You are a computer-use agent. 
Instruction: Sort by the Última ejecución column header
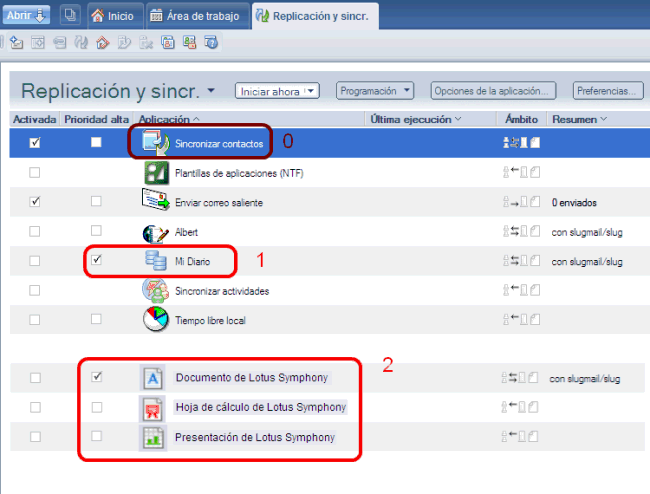(x=416, y=119)
